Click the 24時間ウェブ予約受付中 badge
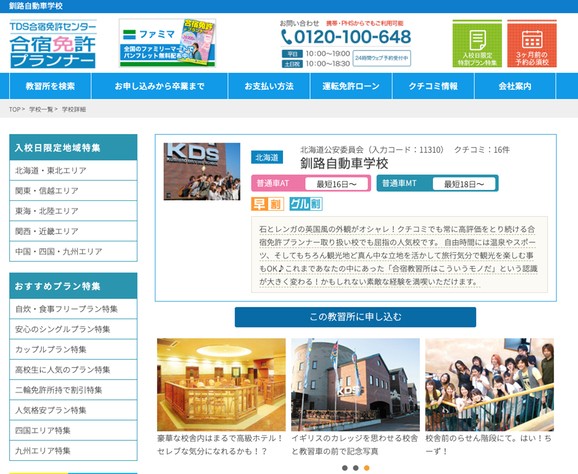The image size is (578, 474). [x=382, y=58]
